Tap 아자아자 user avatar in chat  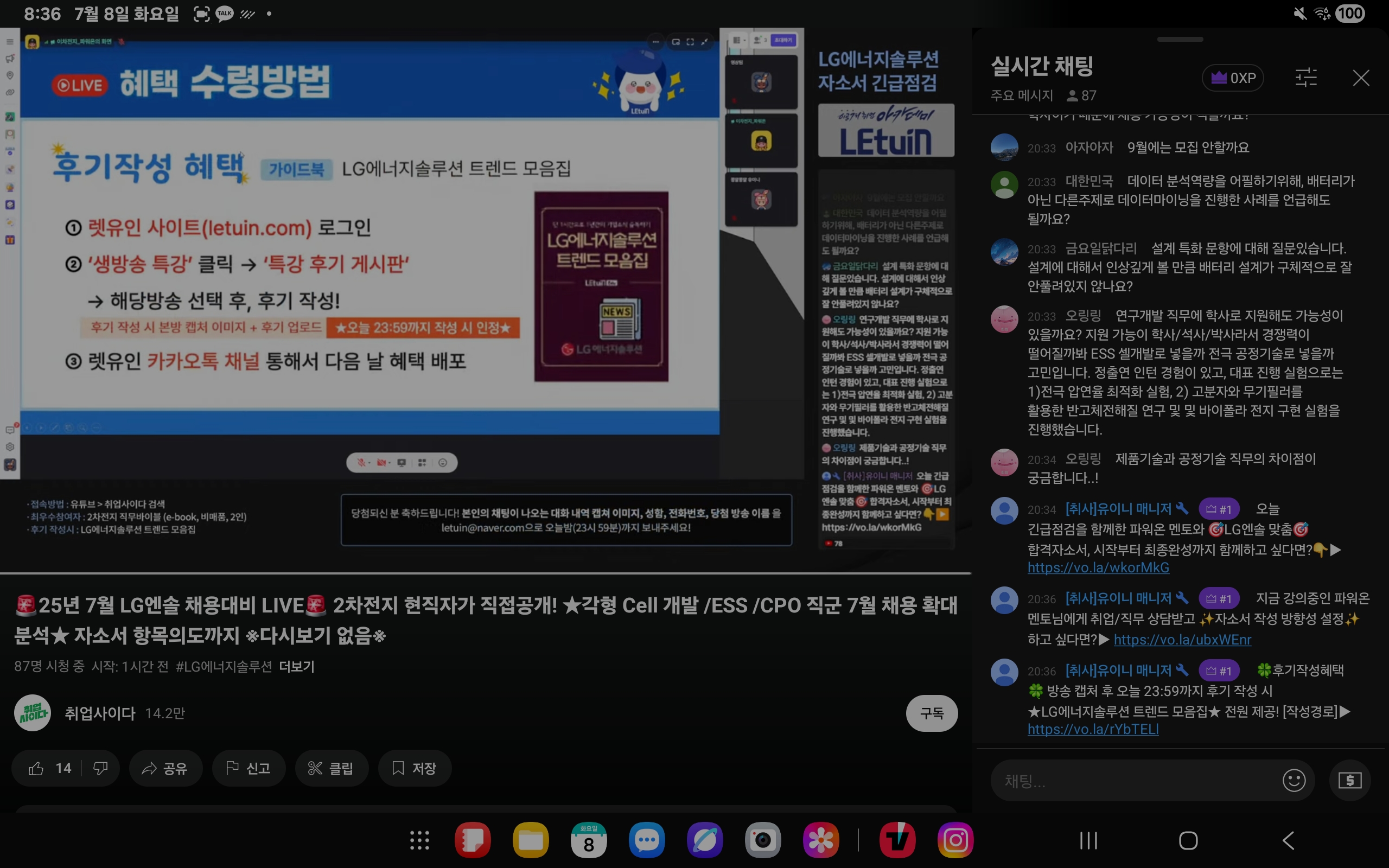1004,148
